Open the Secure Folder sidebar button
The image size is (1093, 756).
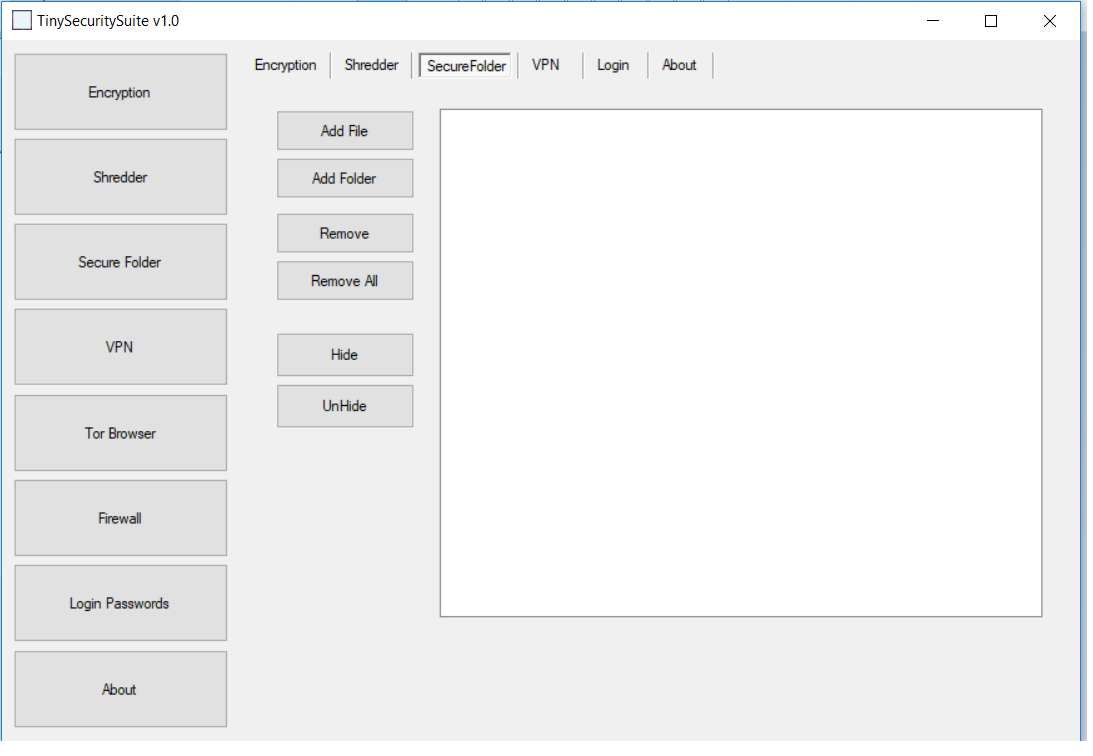[x=121, y=262]
